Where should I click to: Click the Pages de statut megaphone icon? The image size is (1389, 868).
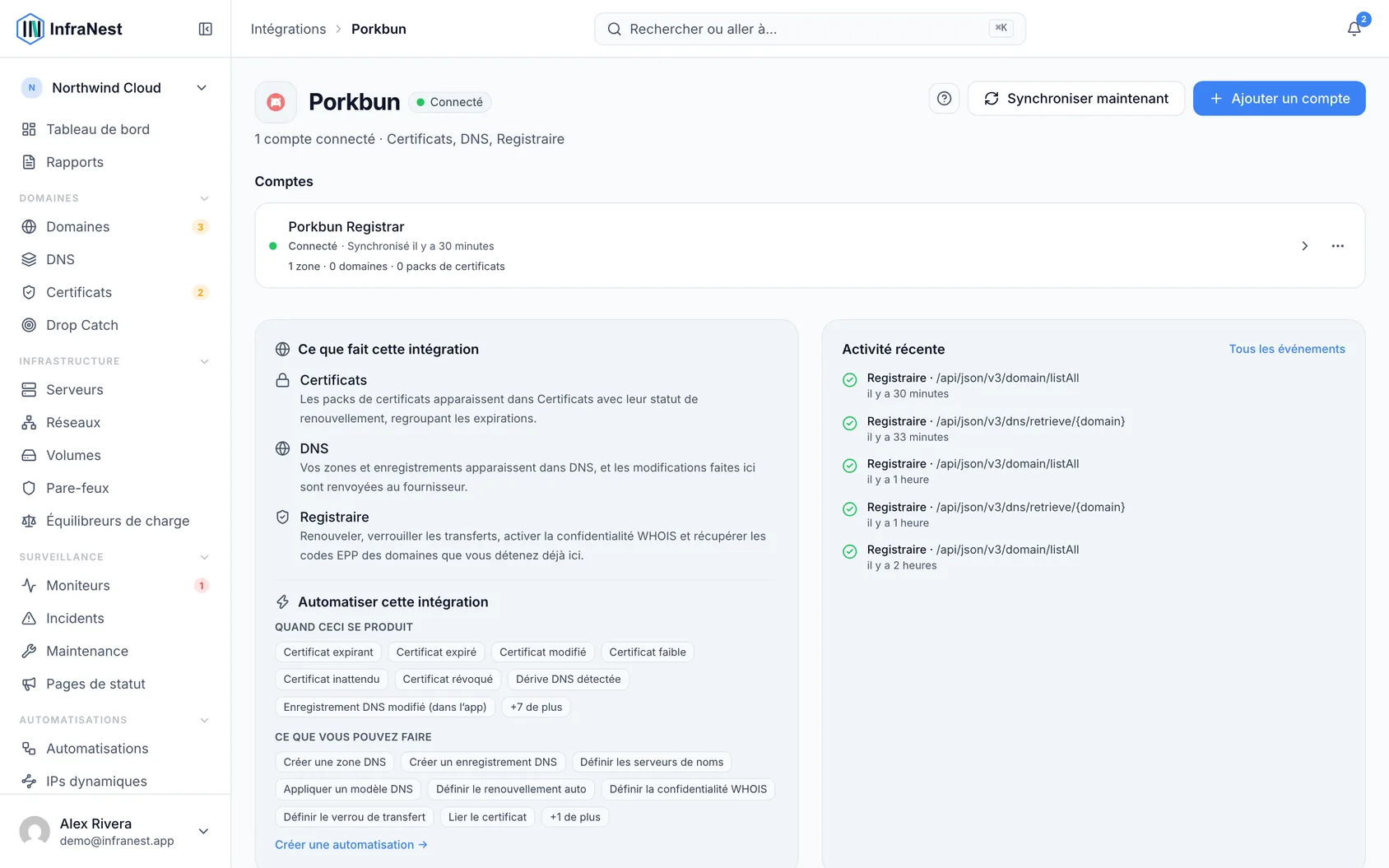(x=29, y=684)
